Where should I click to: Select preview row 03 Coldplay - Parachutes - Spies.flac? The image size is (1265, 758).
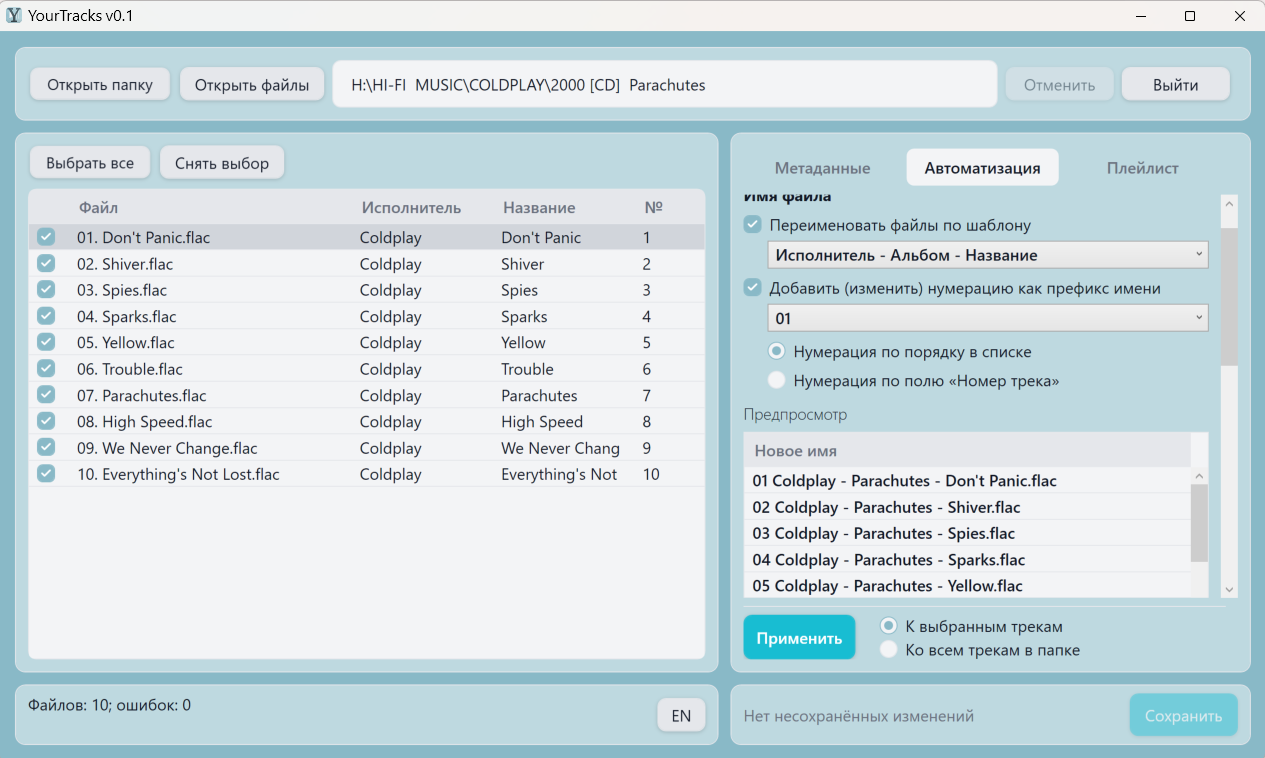pos(967,533)
